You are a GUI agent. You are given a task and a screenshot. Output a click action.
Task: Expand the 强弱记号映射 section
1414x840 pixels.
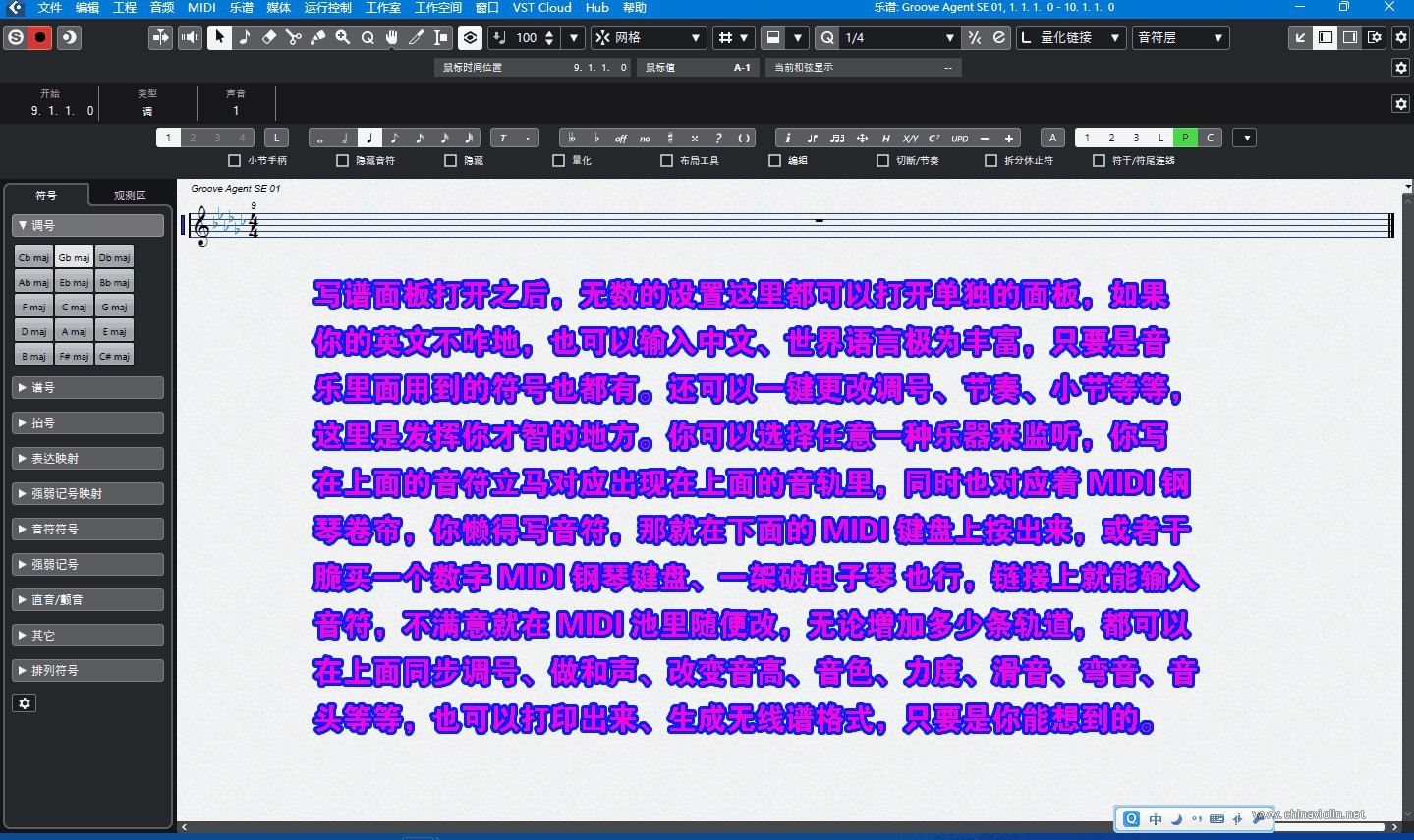pos(88,493)
